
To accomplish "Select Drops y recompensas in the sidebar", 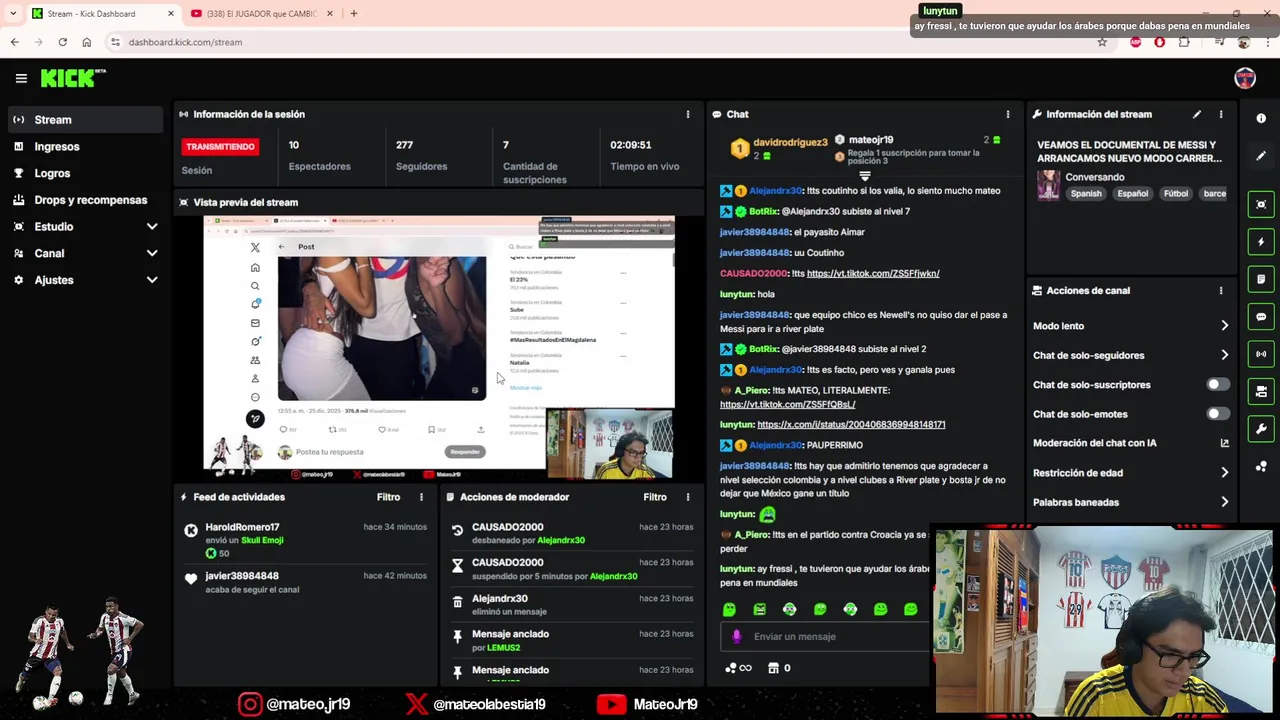I will click(x=85, y=200).
